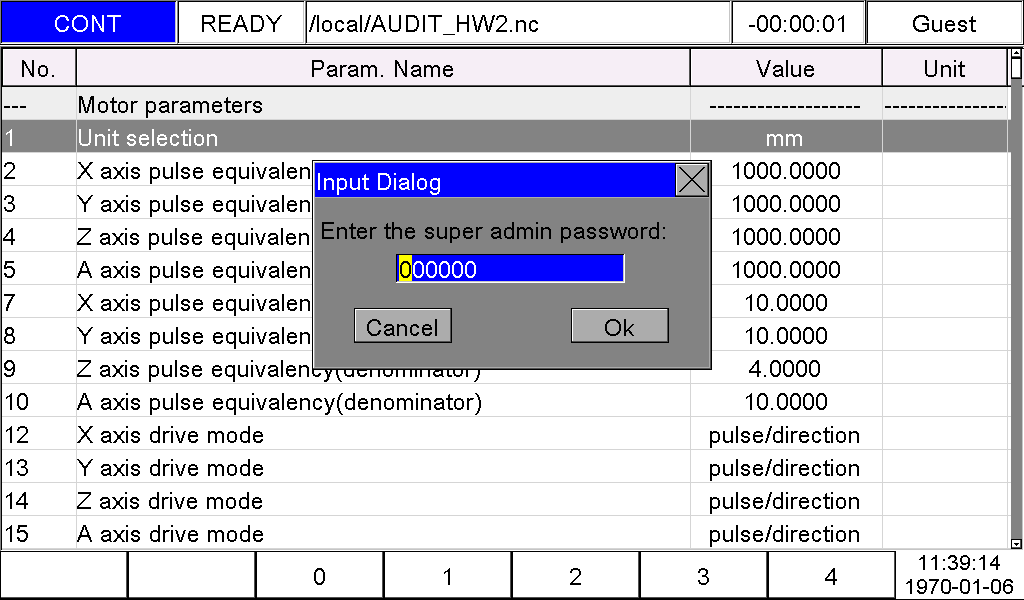Select the Unit selection row

click(x=505, y=138)
